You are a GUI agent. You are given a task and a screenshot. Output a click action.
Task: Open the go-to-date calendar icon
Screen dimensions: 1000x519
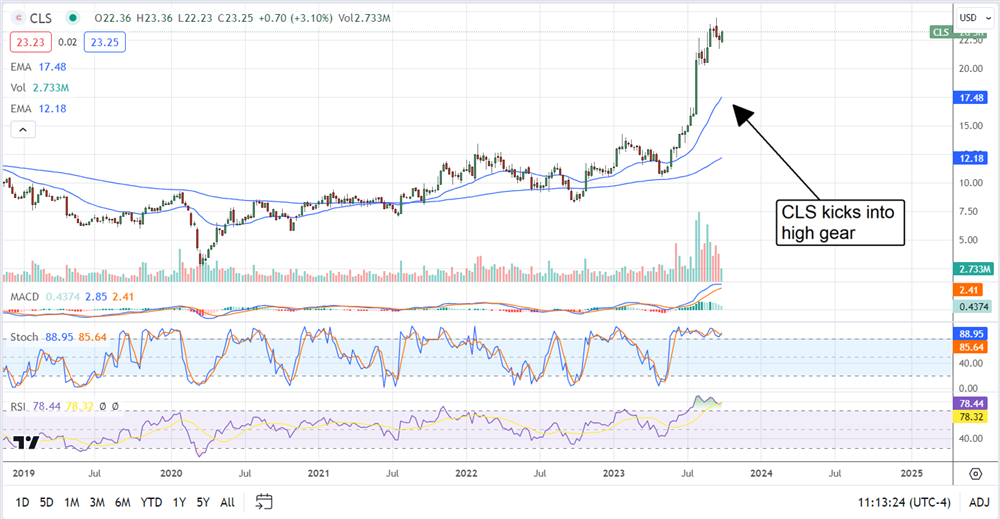pos(264,500)
